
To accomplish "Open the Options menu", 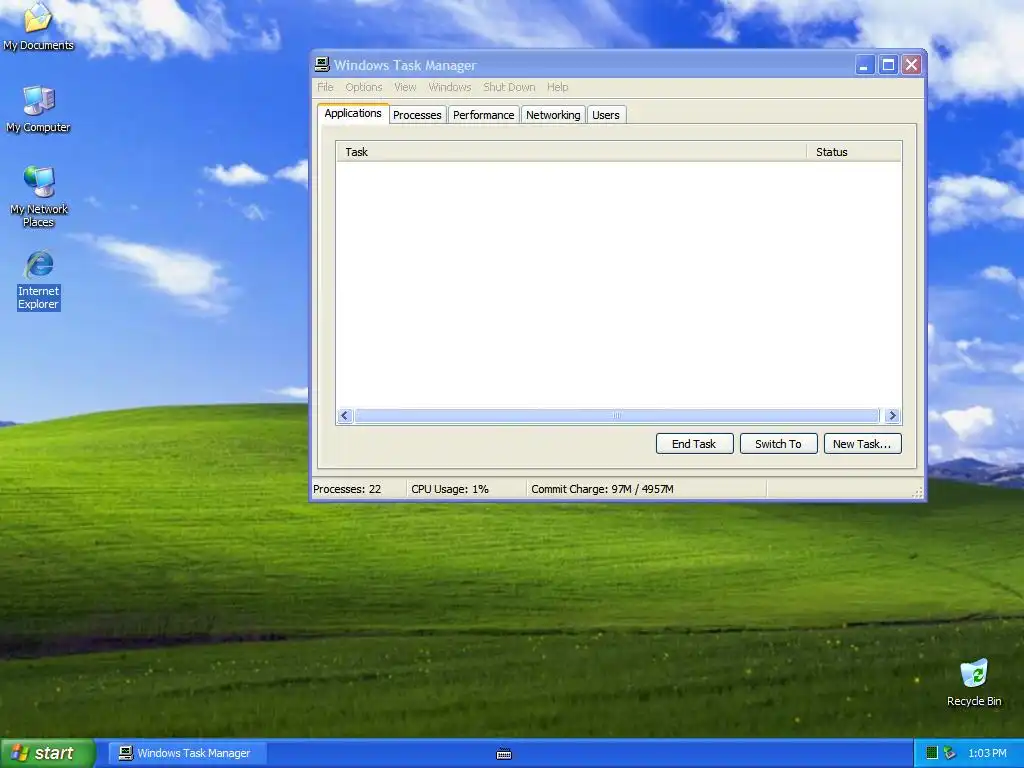I will (364, 87).
